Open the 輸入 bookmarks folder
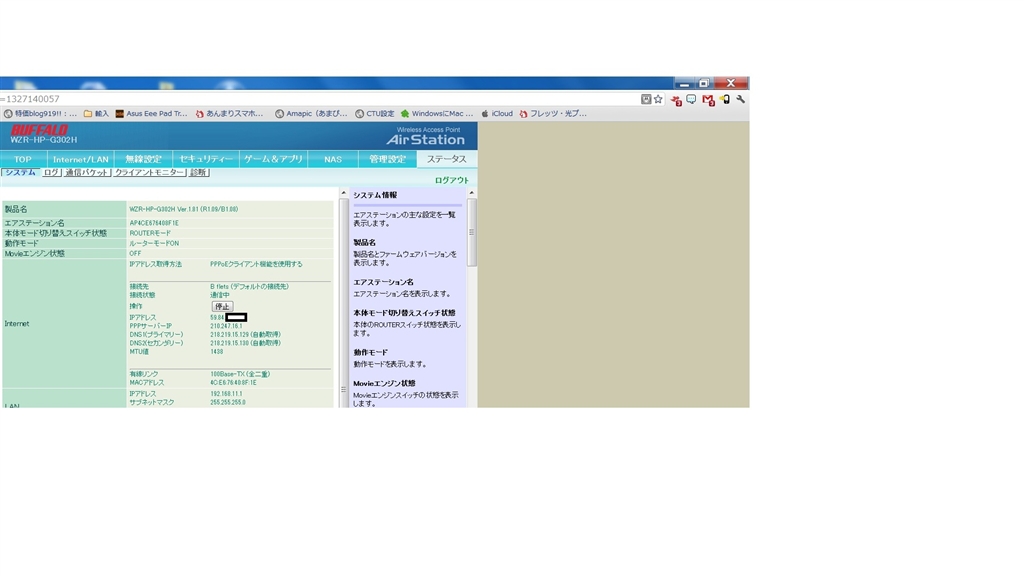 [96, 114]
